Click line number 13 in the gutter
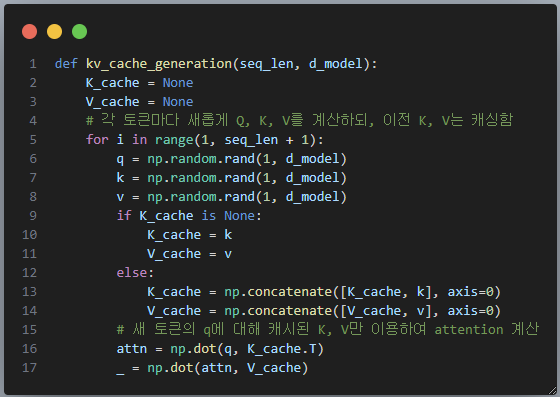The height and width of the screenshot is (397, 560). pyautogui.click(x=29, y=292)
